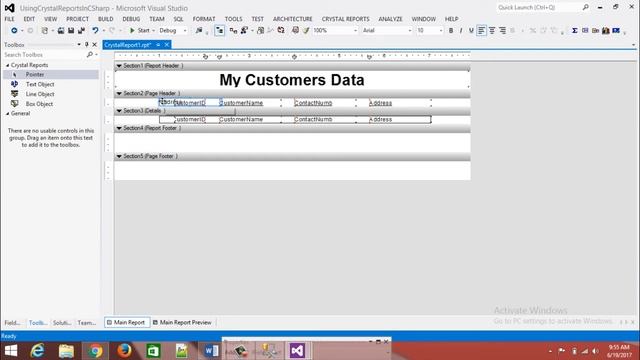Select Align Left in formatting toolbar
This screenshot has height=360, width=640.
482,31
